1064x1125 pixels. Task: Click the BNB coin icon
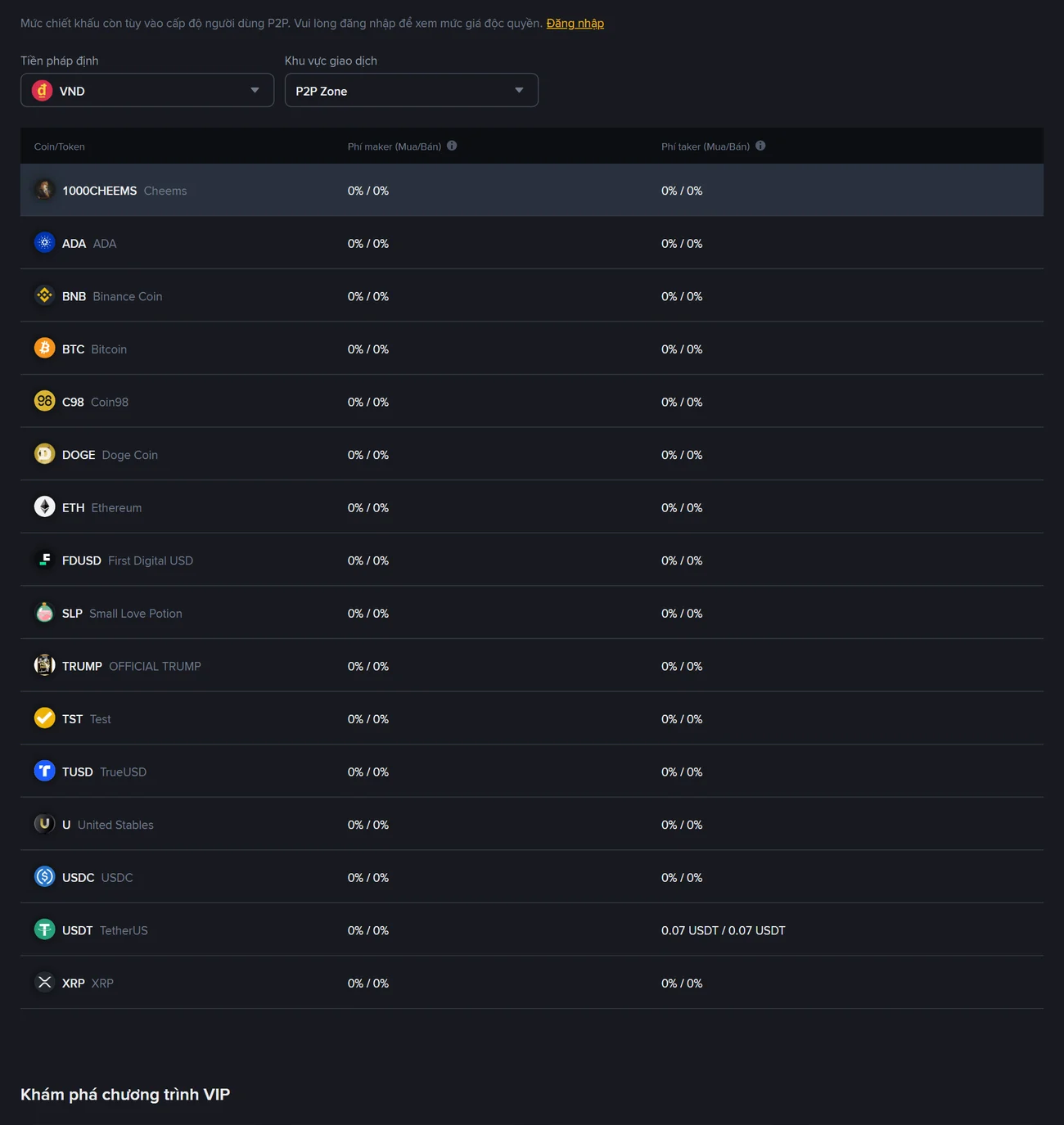tap(45, 295)
